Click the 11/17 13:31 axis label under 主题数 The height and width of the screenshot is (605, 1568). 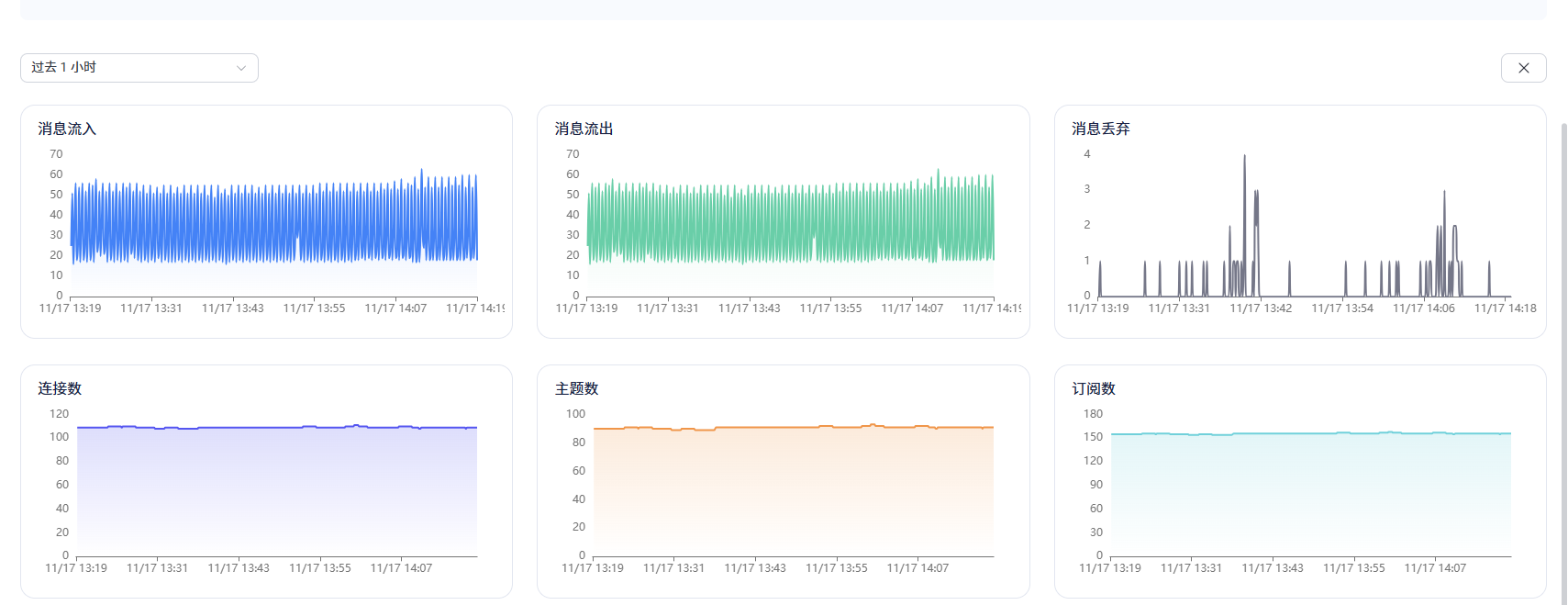pyautogui.click(x=673, y=568)
